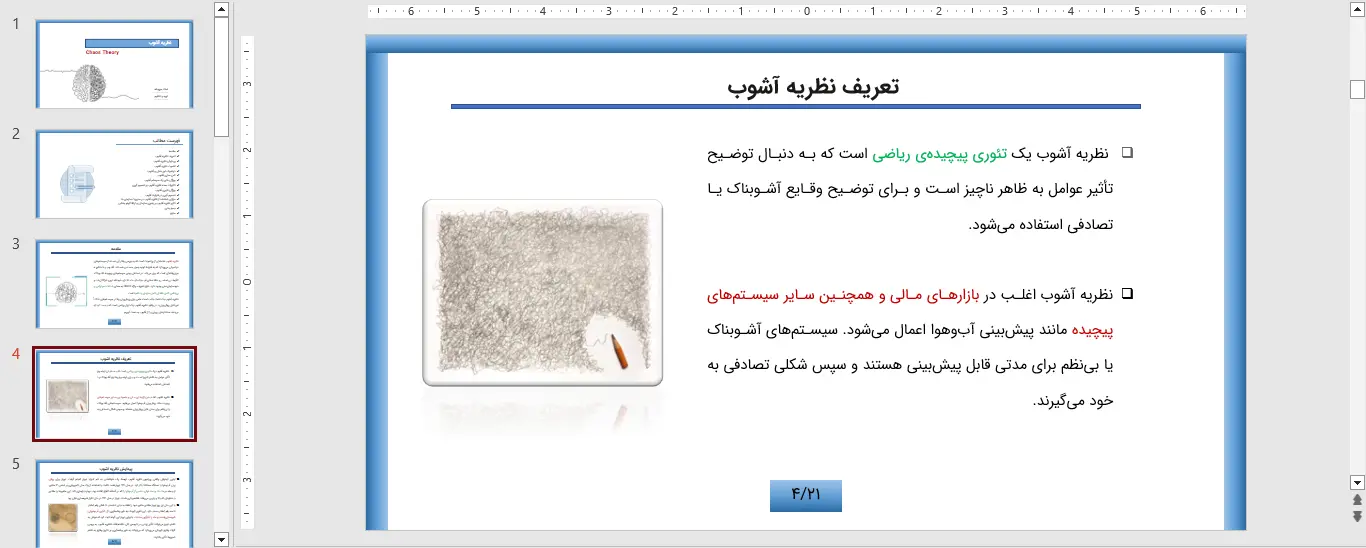This screenshot has height=548, width=1366.
Task: Select slide 3 thumbnail in the panel
Action: click(x=115, y=284)
